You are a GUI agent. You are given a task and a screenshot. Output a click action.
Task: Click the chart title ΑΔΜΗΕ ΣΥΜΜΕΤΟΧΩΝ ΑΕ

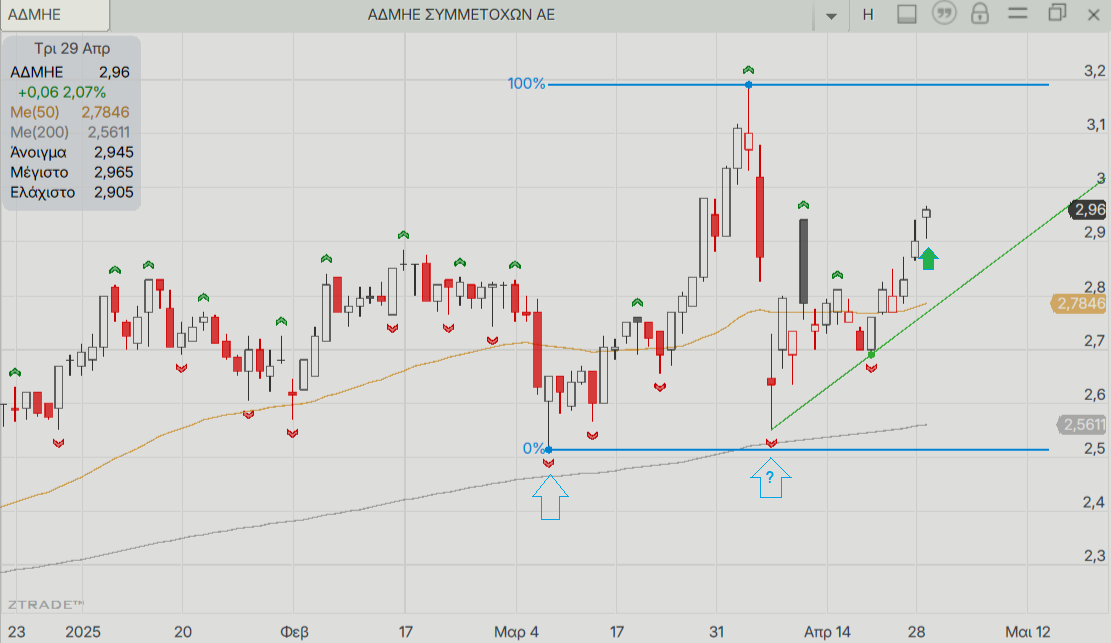tap(461, 15)
